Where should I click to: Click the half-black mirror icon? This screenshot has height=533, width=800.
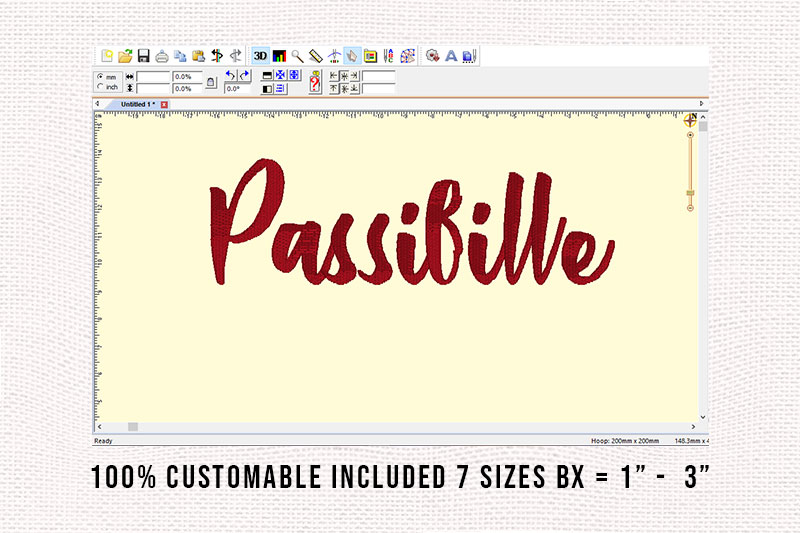click(x=267, y=89)
